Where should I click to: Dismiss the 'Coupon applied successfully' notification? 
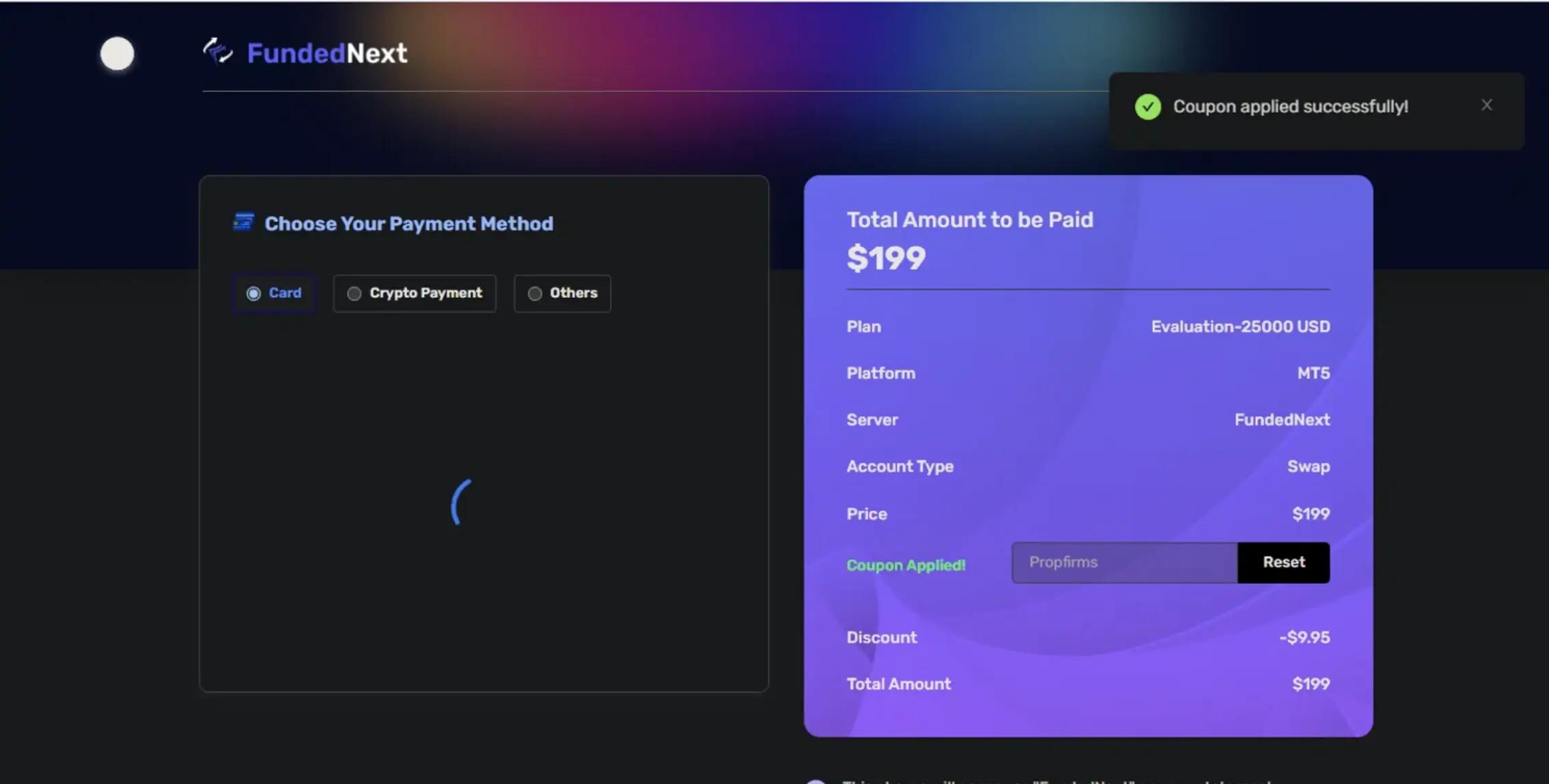[x=1487, y=104]
